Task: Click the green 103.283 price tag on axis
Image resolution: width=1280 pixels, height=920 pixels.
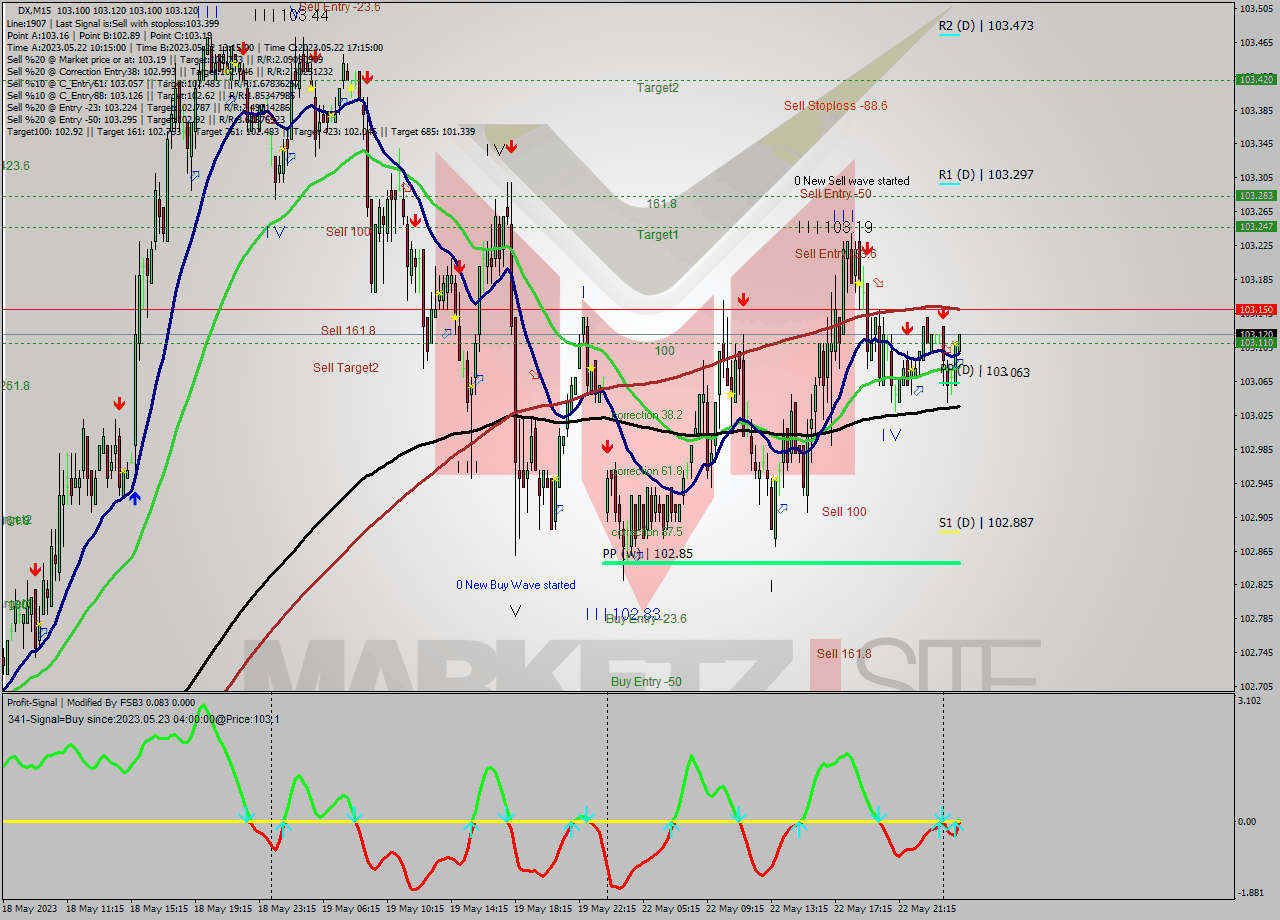Action: click(x=1256, y=196)
